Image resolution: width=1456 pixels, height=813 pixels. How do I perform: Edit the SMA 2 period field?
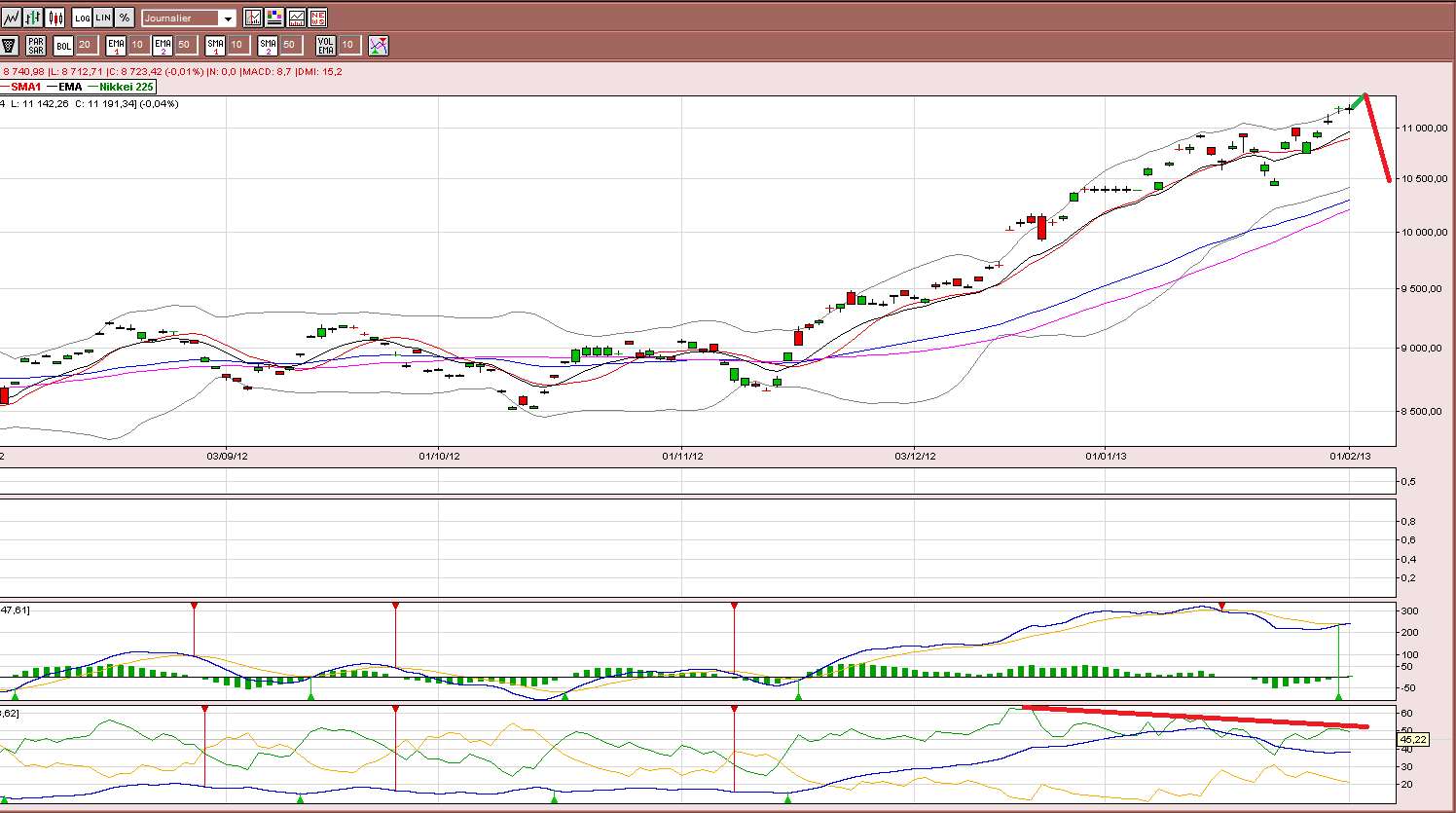(290, 45)
